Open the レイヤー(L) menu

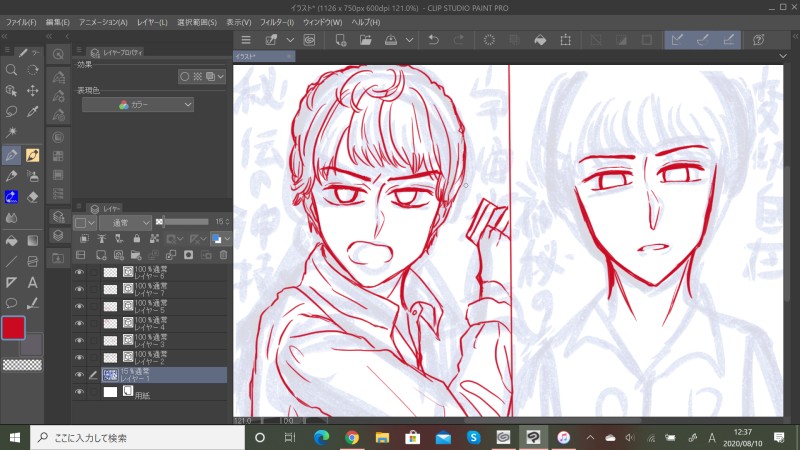click(152, 22)
